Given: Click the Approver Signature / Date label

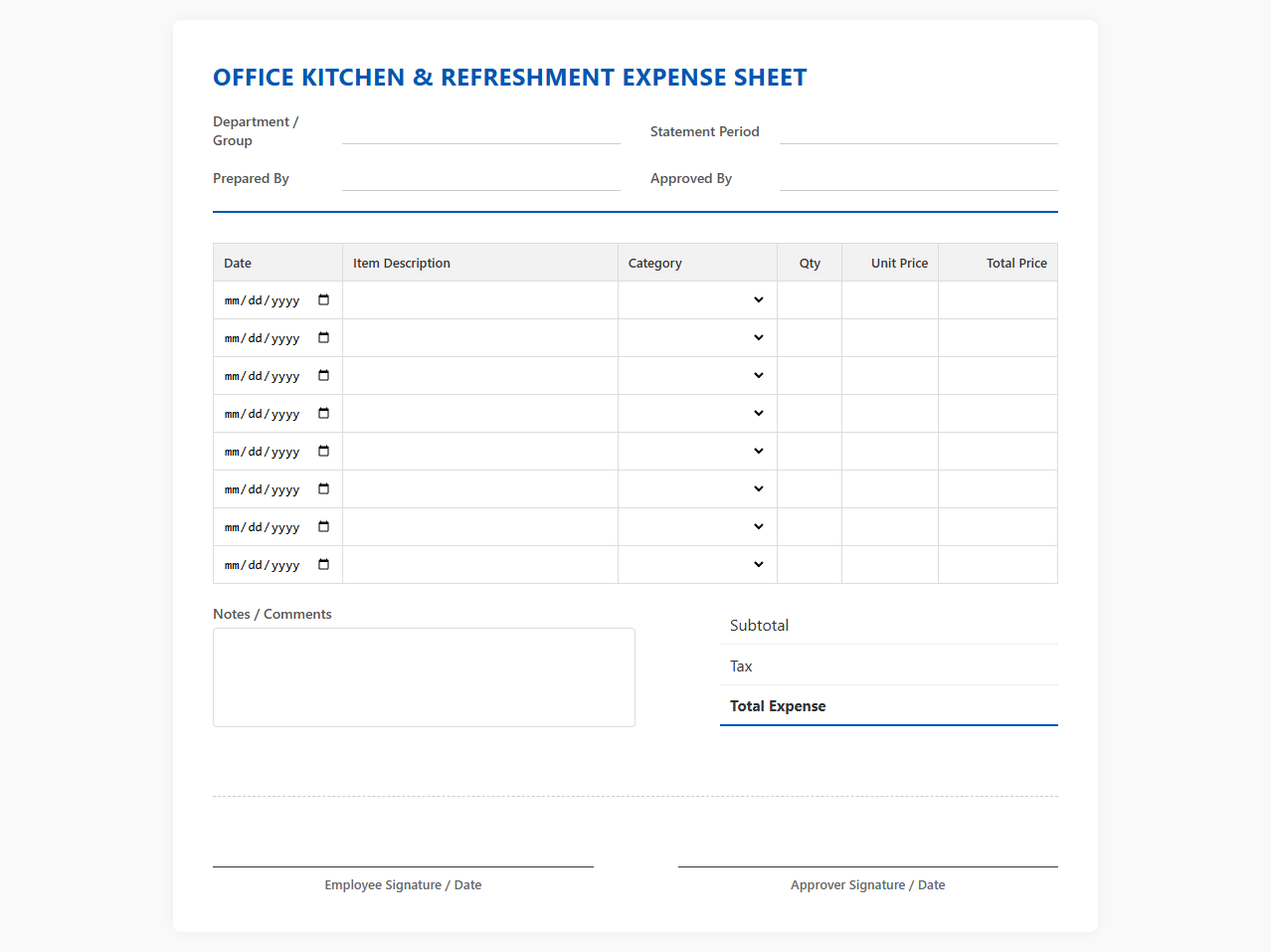Looking at the screenshot, I should (x=868, y=884).
